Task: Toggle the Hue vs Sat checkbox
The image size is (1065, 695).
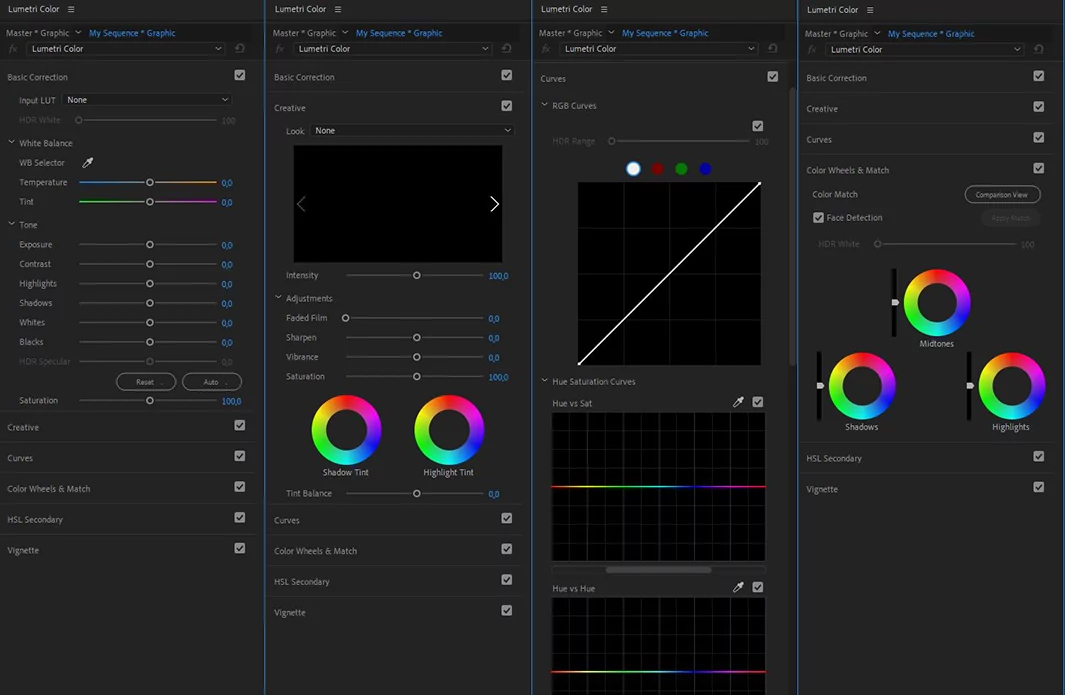Action: click(757, 402)
